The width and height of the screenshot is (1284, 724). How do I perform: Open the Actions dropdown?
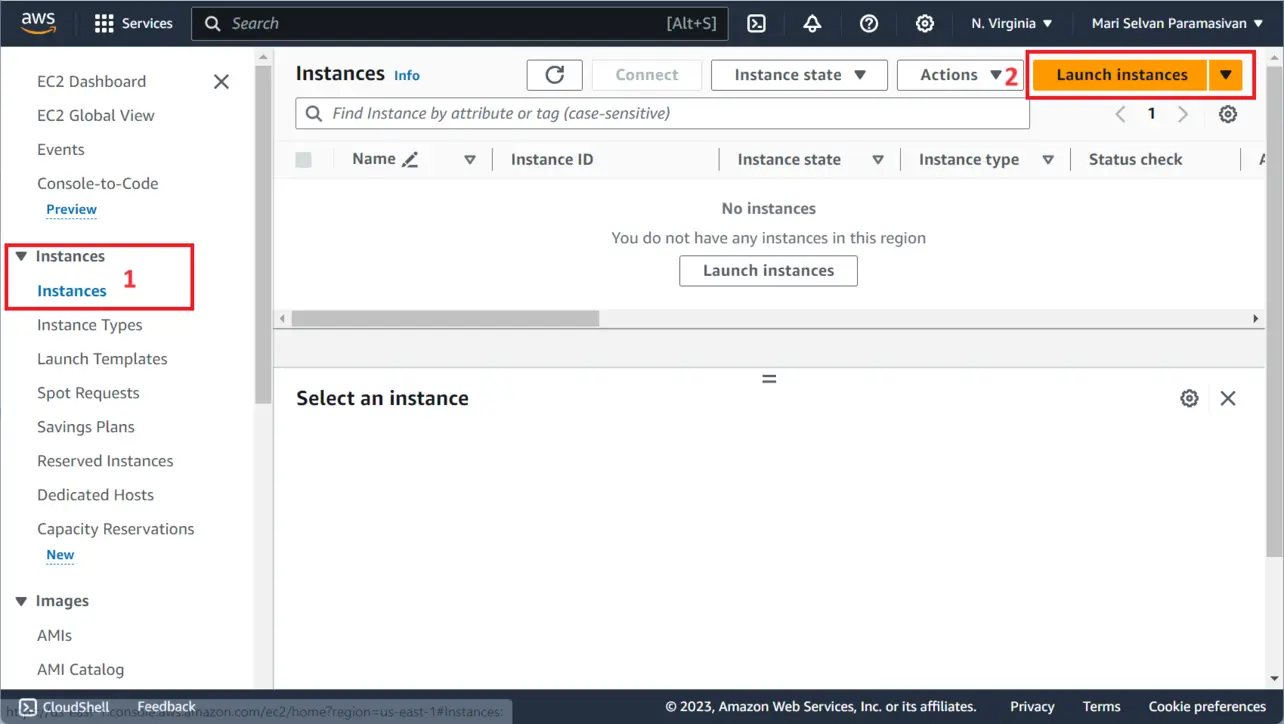coord(960,75)
